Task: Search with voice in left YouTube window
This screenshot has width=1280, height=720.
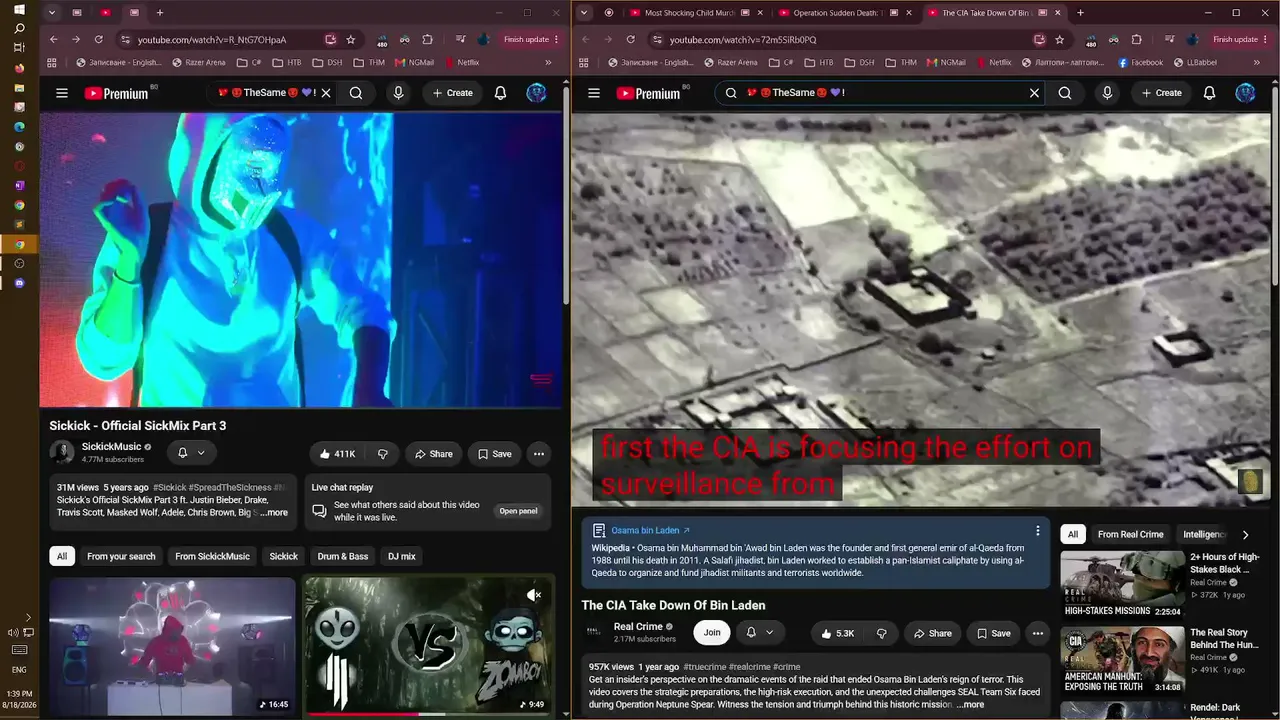Action: pos(398,93)
